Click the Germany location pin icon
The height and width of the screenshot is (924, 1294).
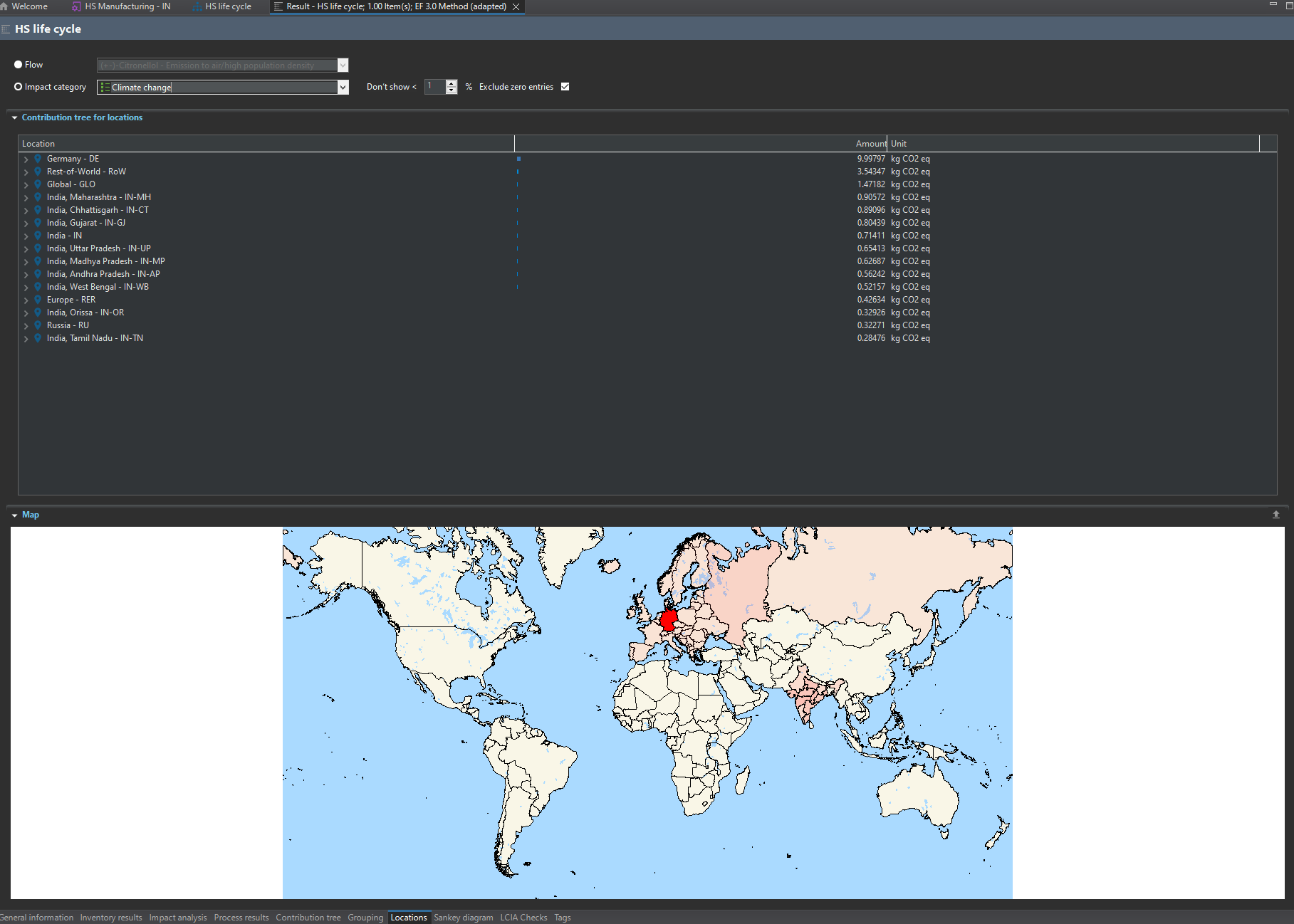click(38, 159)
